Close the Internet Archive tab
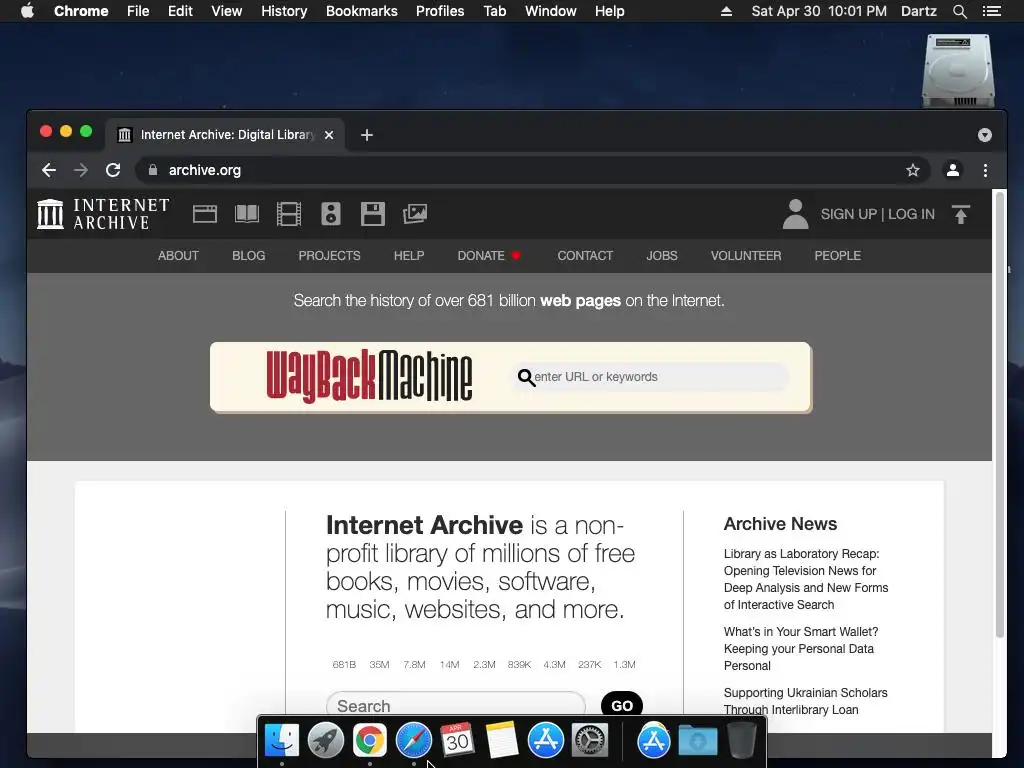Screen dimensions: 1024x768 pyautogui.click(x=329, y=135)
